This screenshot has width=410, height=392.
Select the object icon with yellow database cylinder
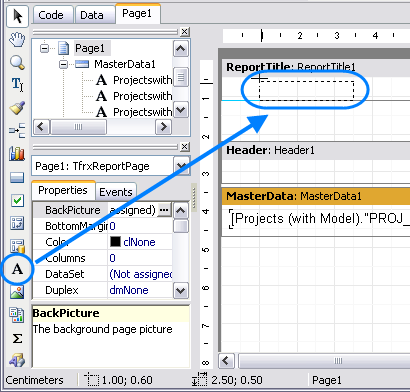tap(17, 246)
